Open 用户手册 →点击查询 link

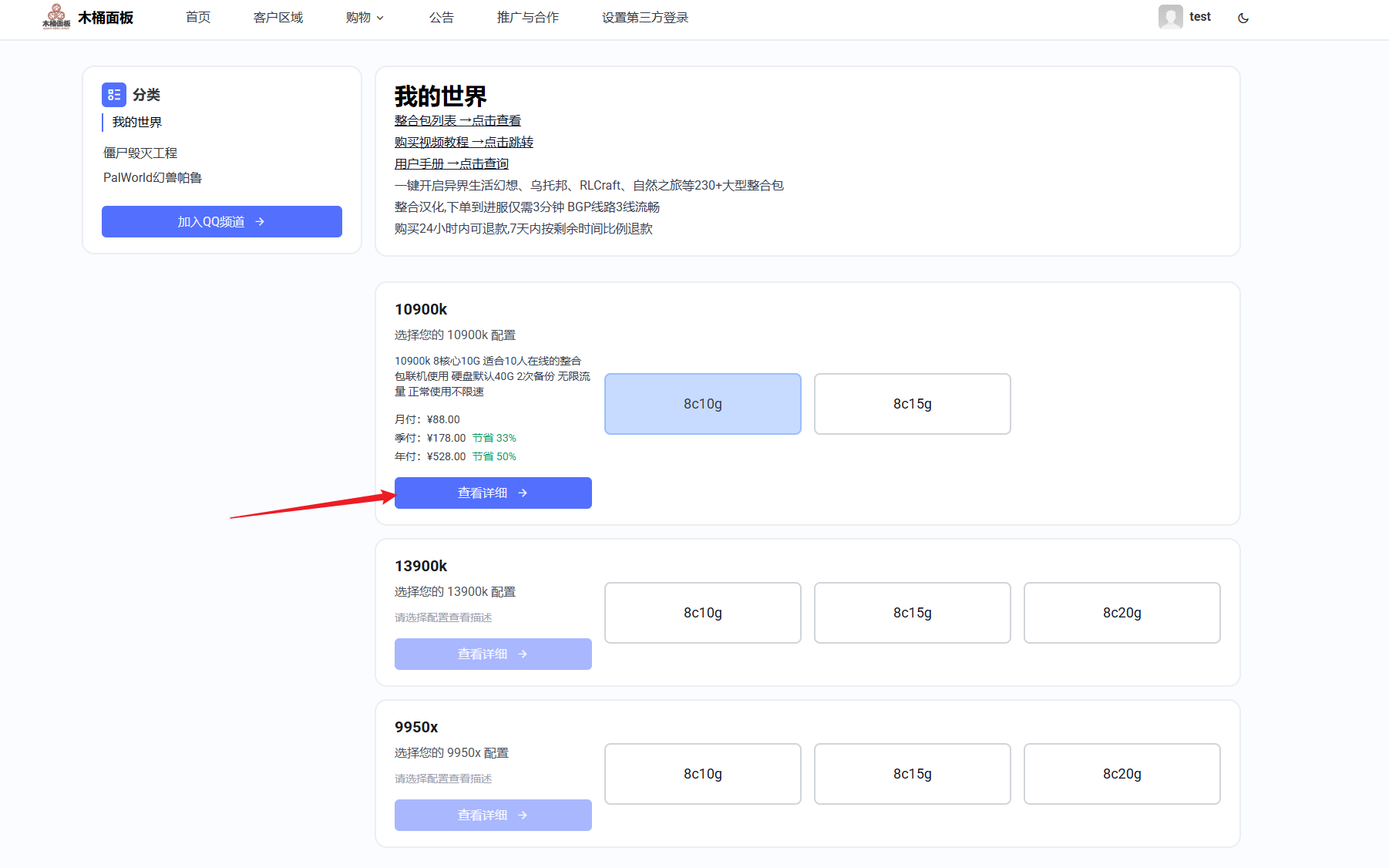click(452, 164)
